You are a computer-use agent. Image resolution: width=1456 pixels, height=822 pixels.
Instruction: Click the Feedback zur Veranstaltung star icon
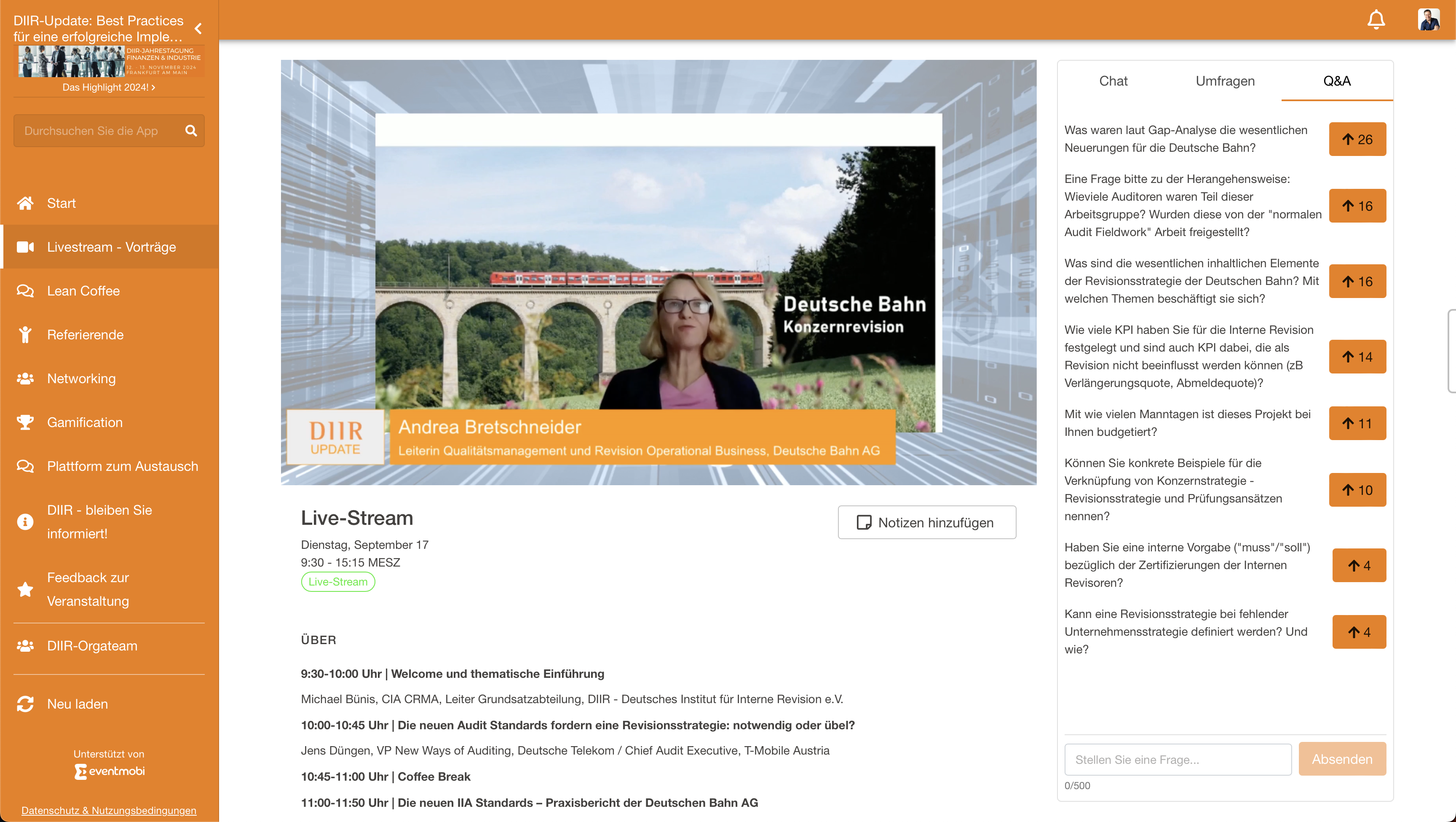25,589
